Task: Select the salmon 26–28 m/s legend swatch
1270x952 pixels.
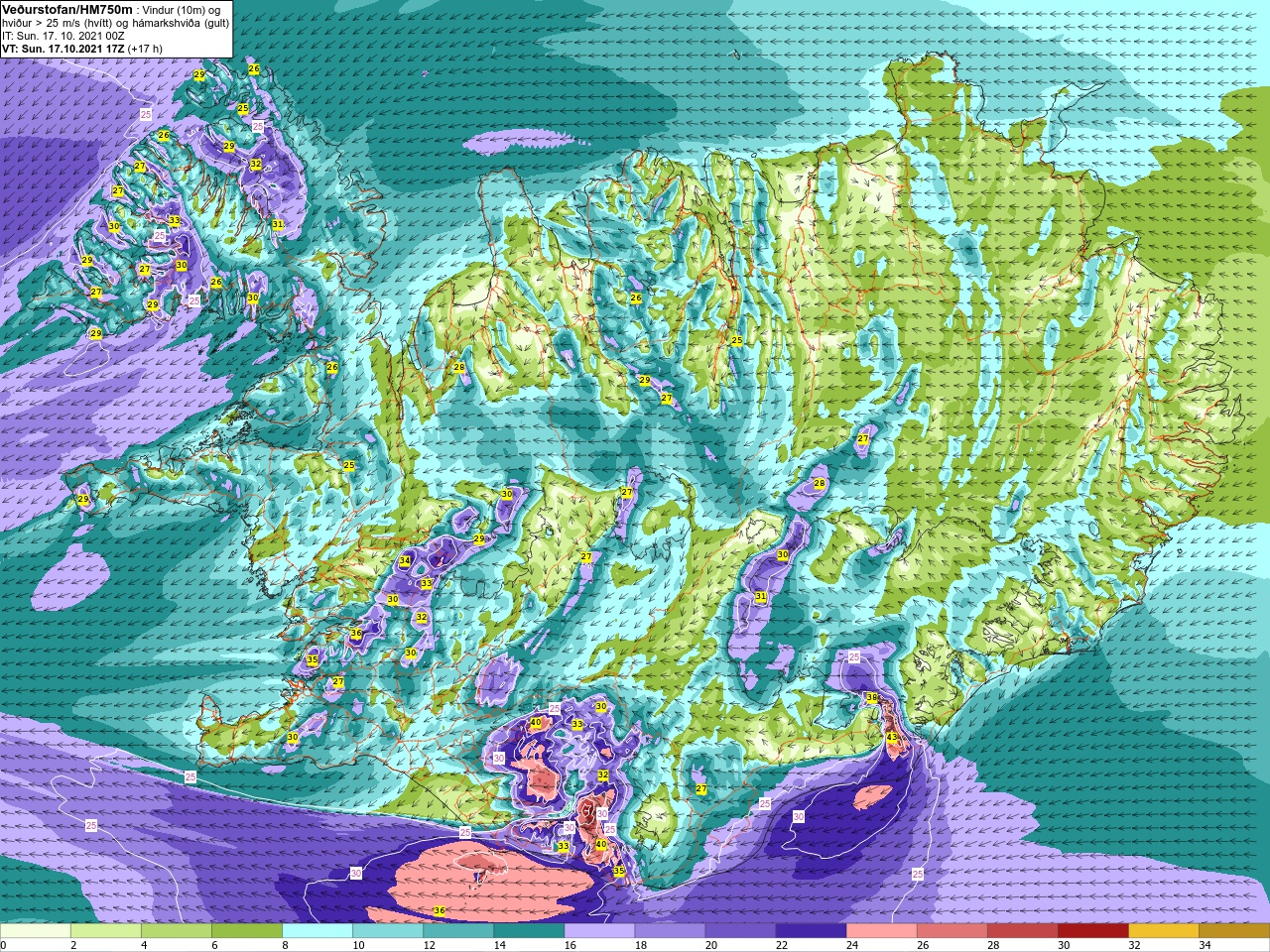Action: pos(952,931)
